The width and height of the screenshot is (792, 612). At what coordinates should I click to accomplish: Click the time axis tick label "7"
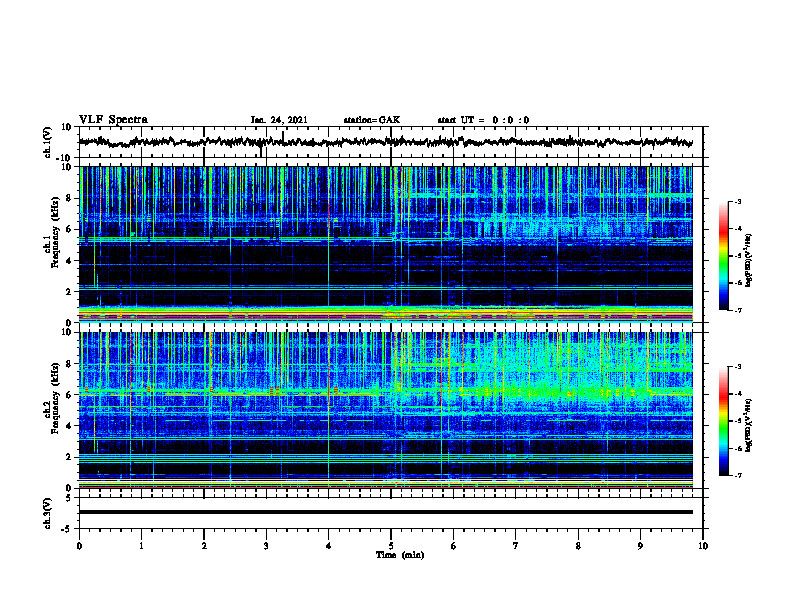point(516,546)
